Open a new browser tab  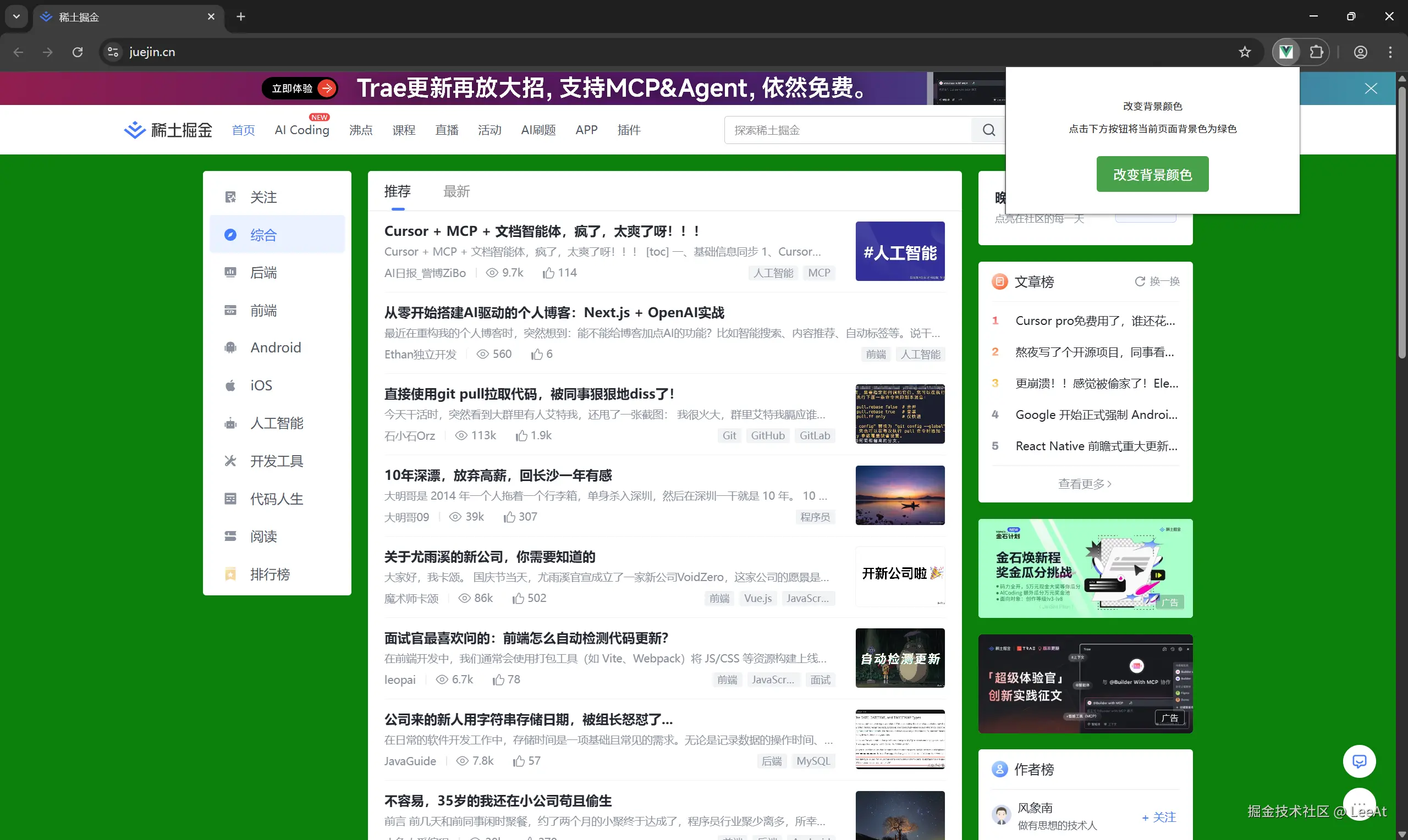point(240,16)
